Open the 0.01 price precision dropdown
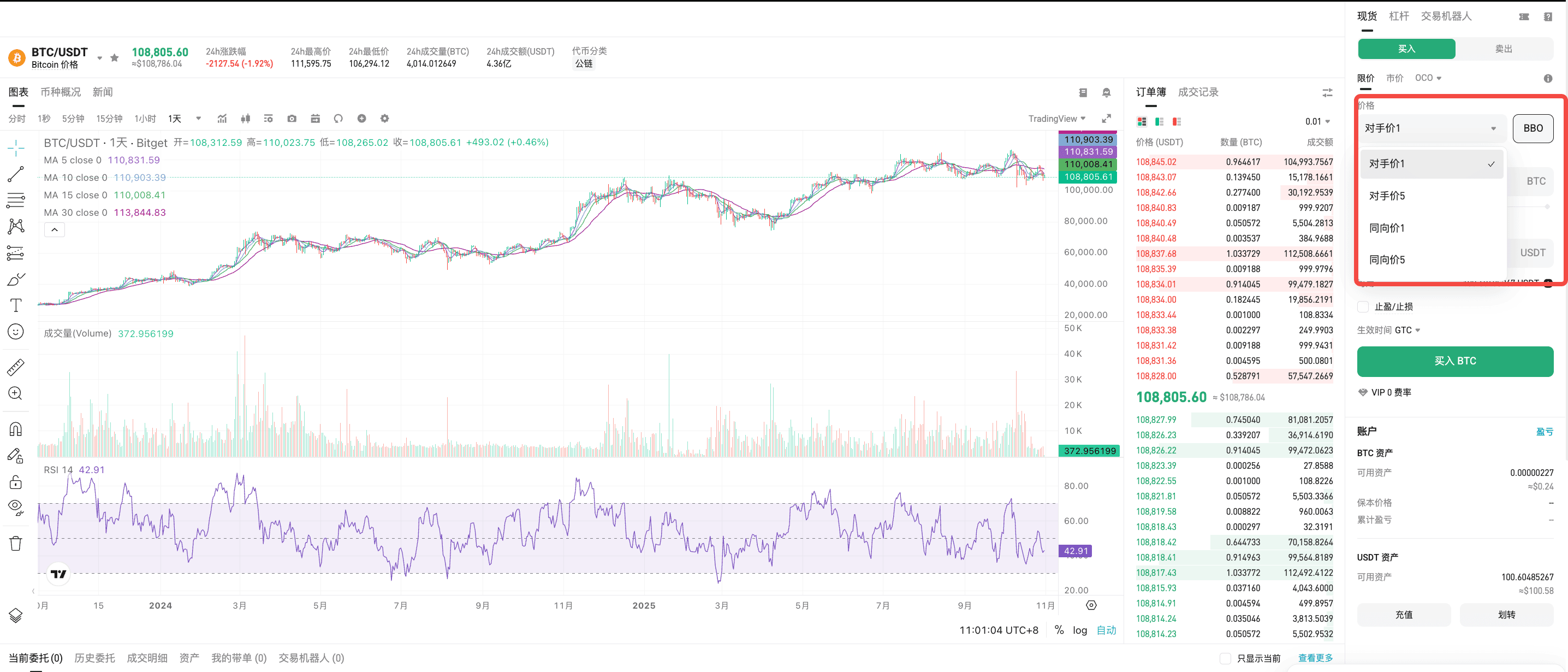Image resolution: width=1568 pixels, height=672 pixels. [1317, 122]
